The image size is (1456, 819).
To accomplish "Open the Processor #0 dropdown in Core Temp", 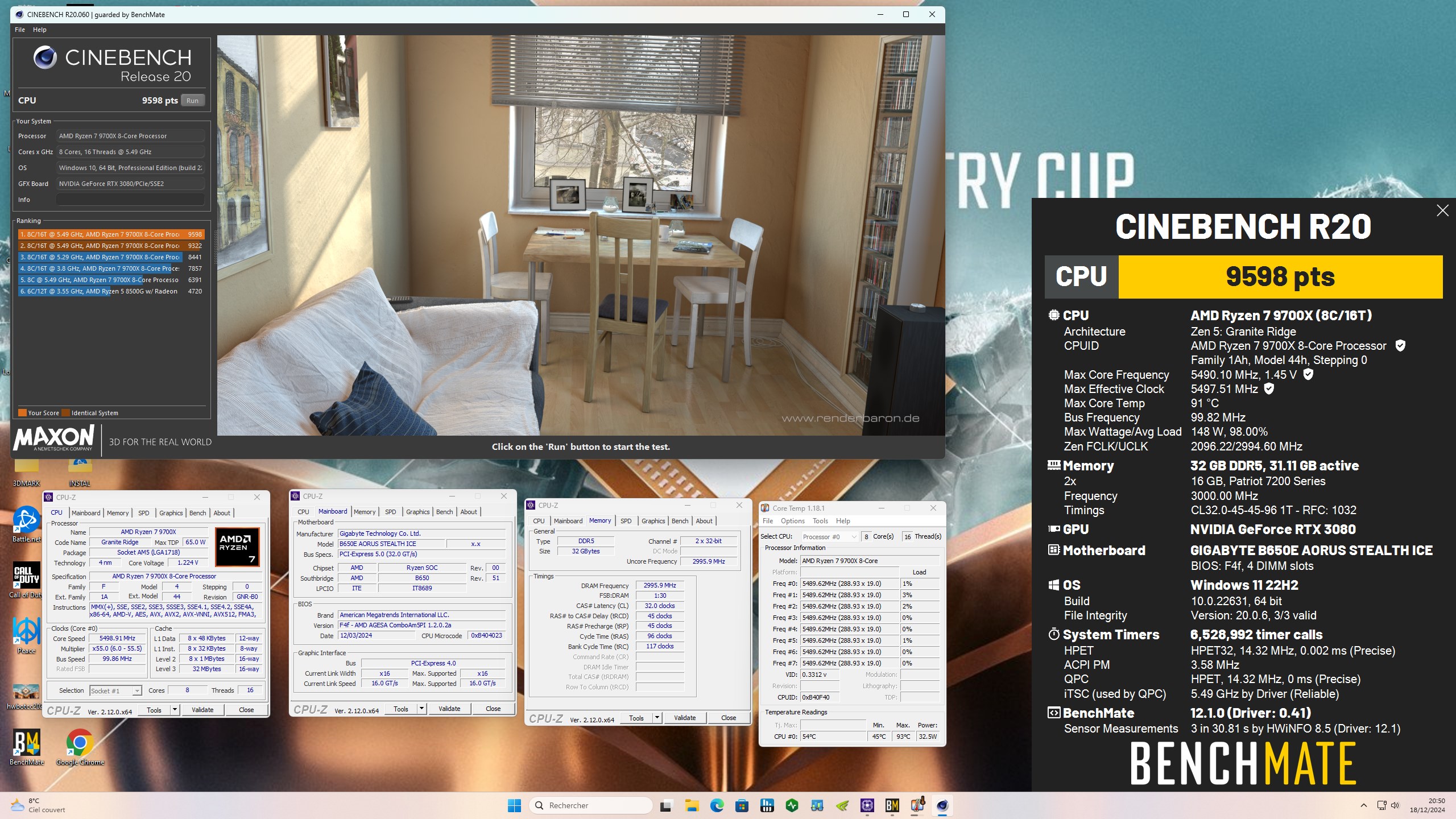I will [829, 537].
